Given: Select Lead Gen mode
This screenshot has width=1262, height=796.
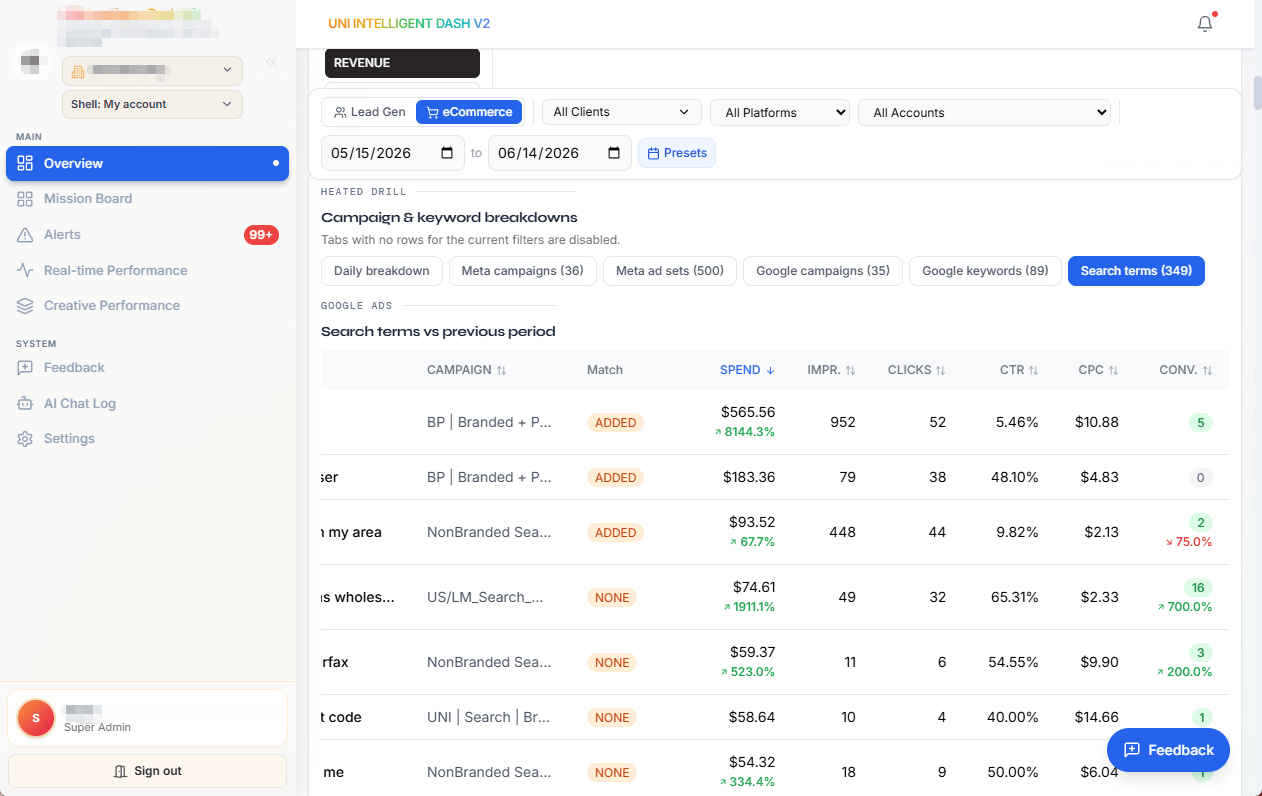Looking at the screenshot, I should (x=370, y=112).
